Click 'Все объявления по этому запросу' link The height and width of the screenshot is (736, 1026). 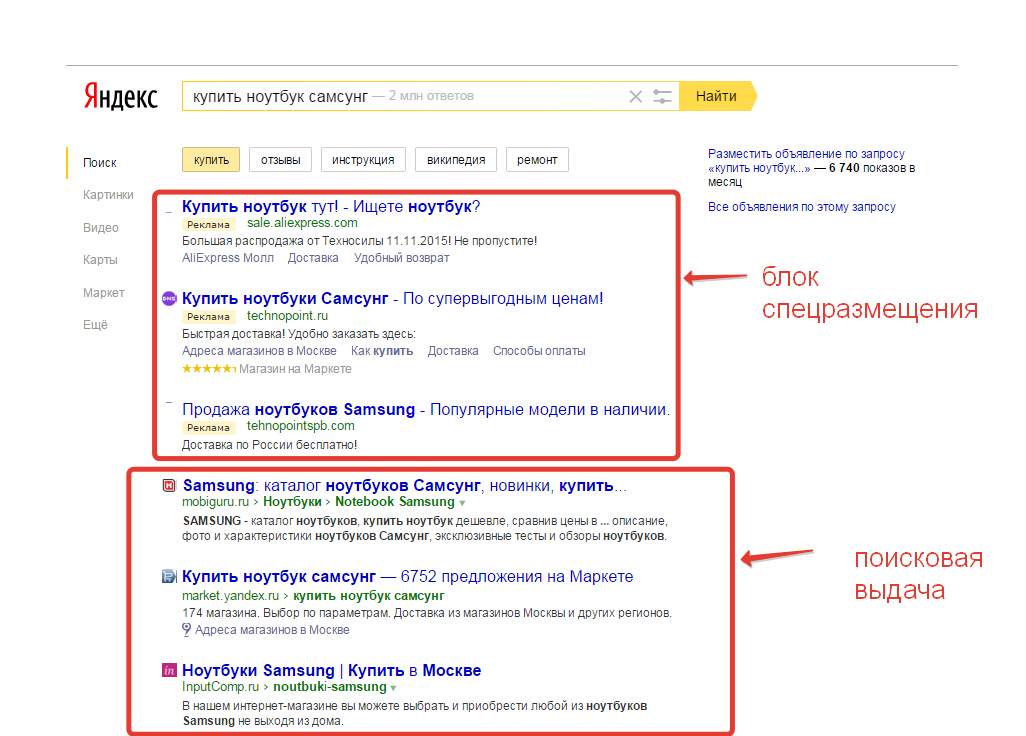802,207
